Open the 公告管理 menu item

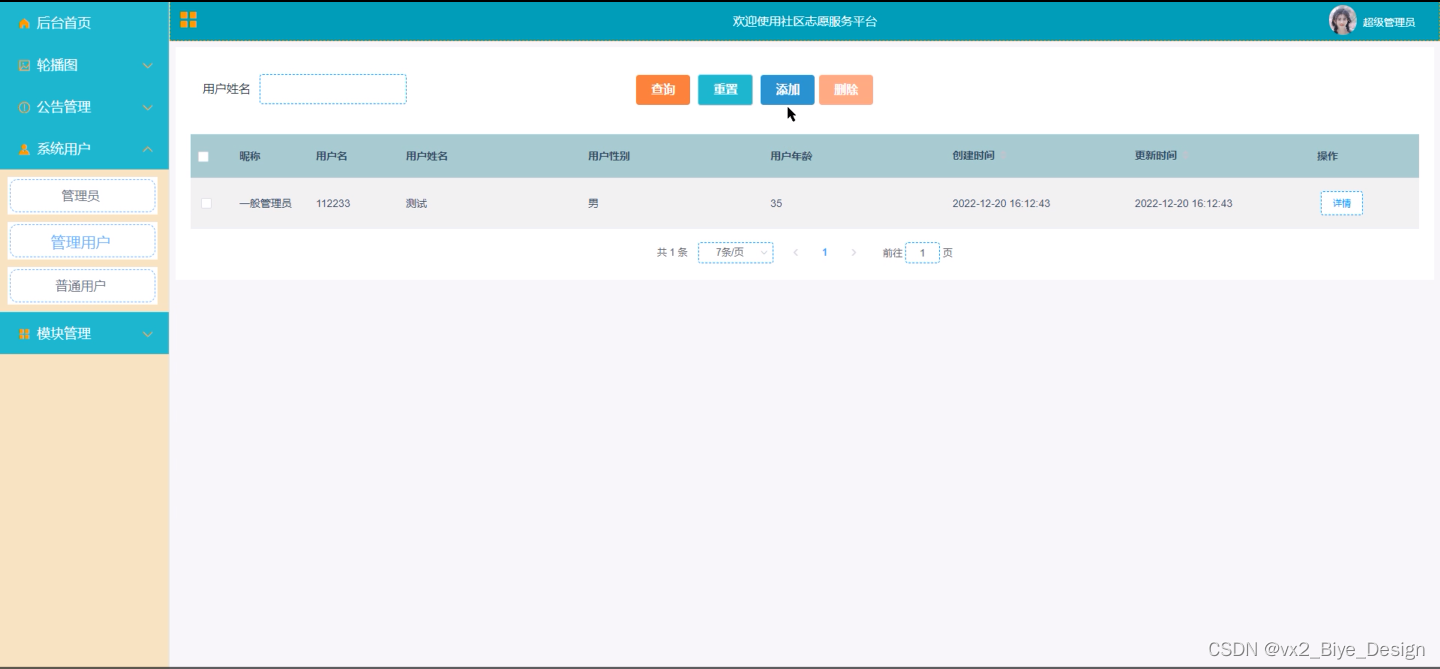(84, 107)
